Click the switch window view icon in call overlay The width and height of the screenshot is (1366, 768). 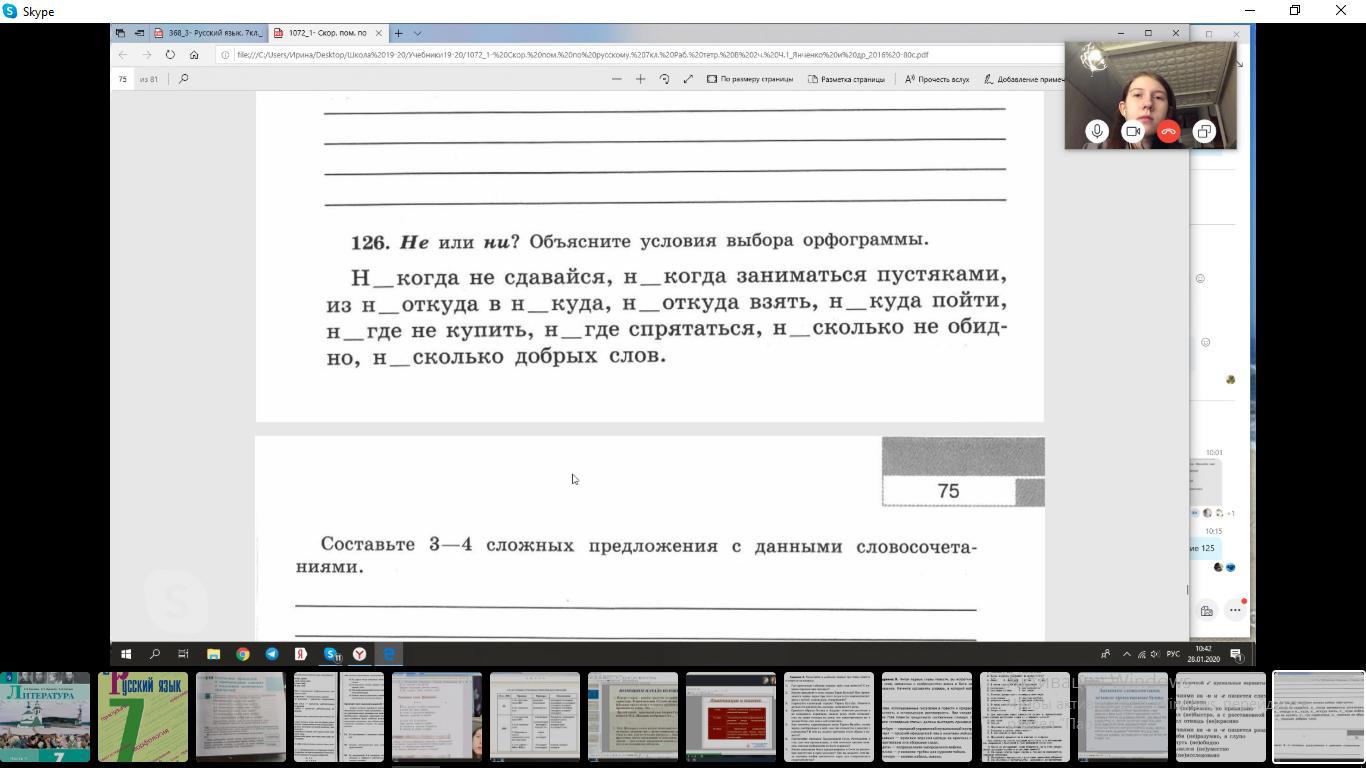(x=1204, y=132)
